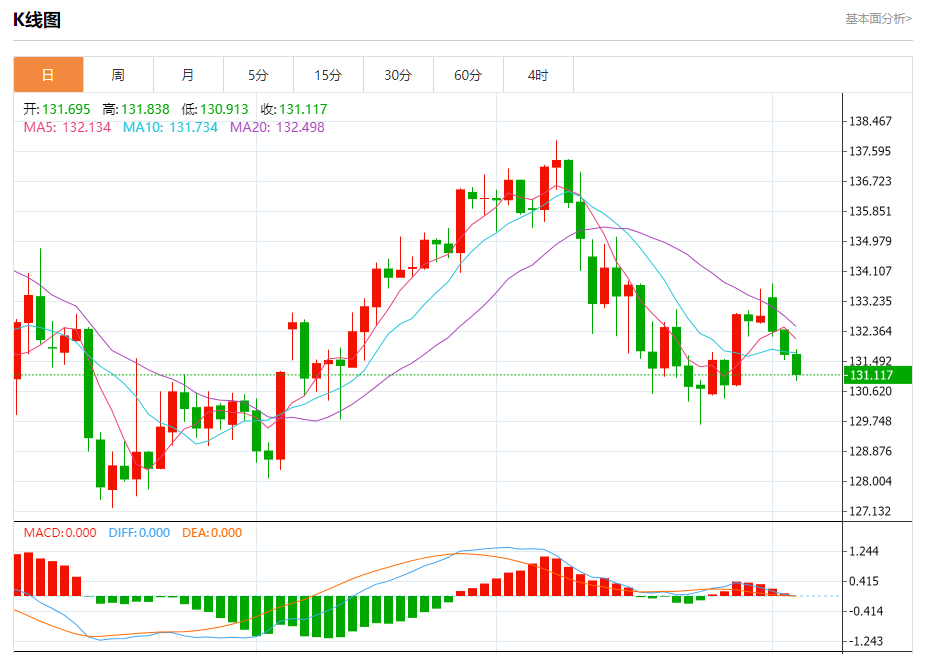This screenshot has width=926, height=654.
Task: Switch to the 月 monthly tab
Action: (188, 75)
